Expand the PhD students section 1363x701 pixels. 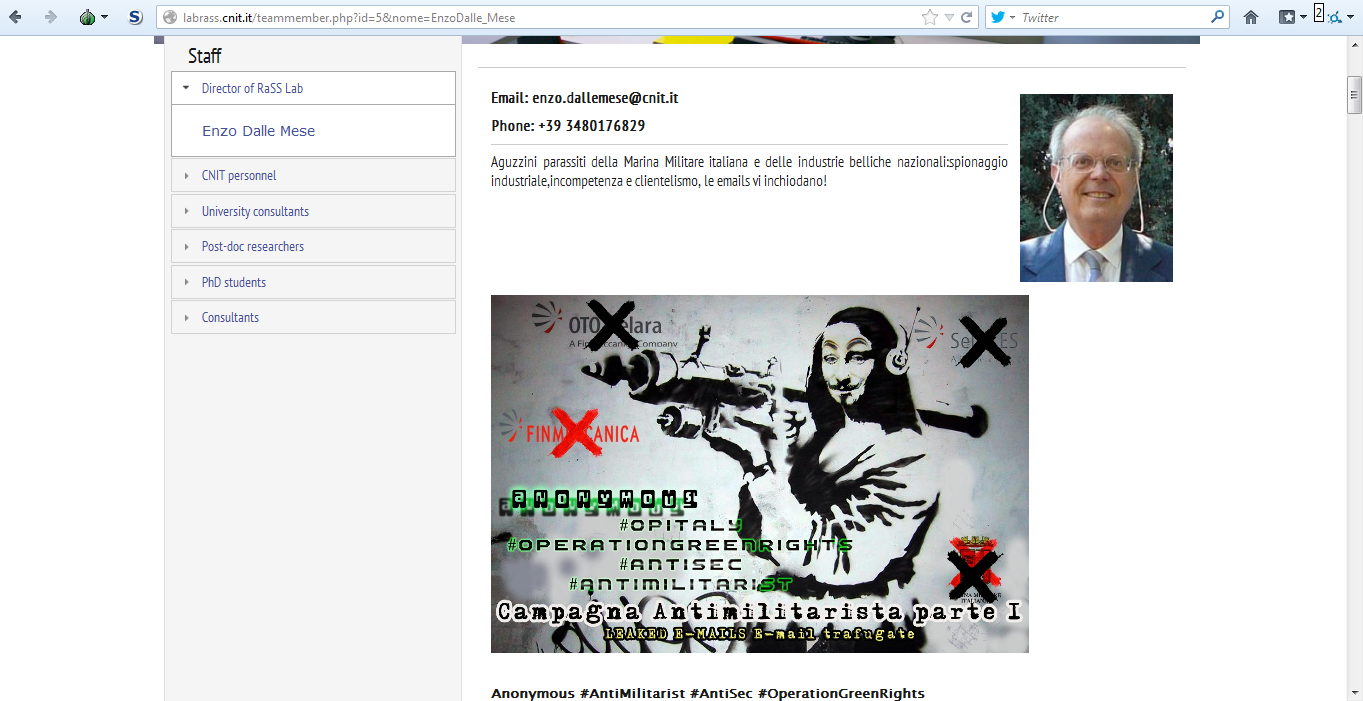coord(314,282)
